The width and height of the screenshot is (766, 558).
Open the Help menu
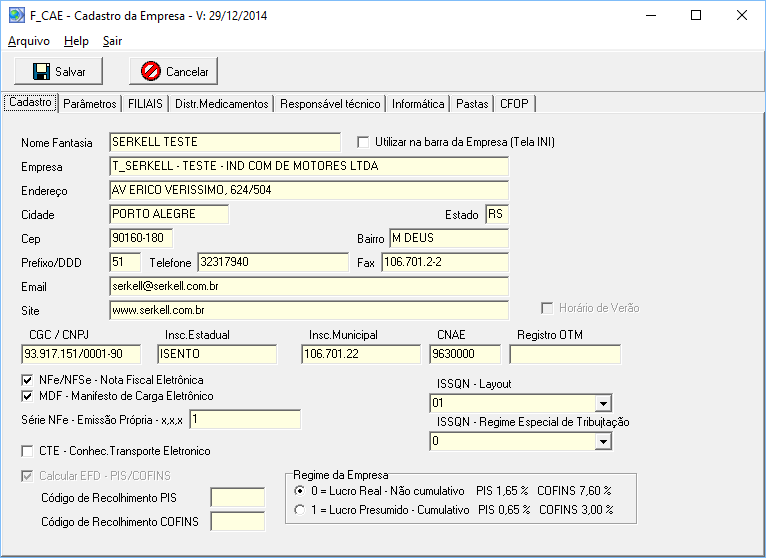76,41
